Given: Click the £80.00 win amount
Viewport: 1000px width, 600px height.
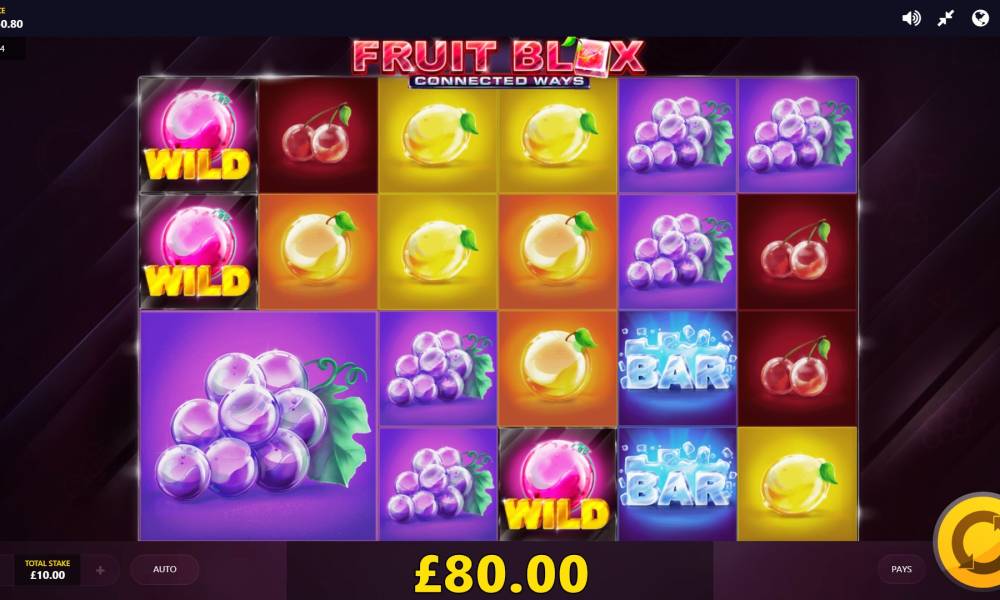Looking at the screenshot, I should pyautogui.click(x=501, y=573).
